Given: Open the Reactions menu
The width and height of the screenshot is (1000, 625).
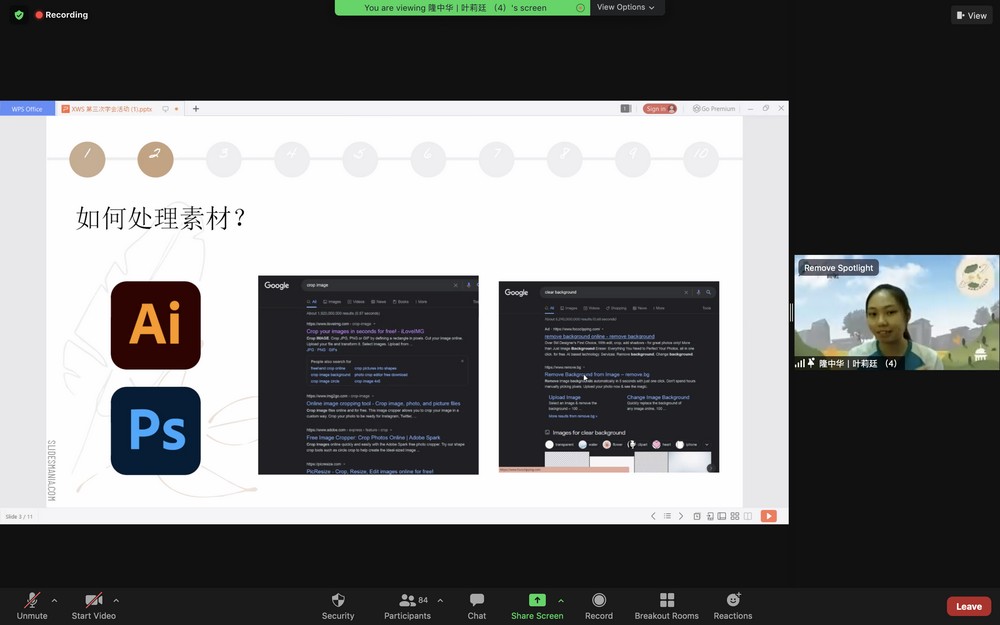Looking at the screenshot, I should pyautogui.click(x=733, y=606).
